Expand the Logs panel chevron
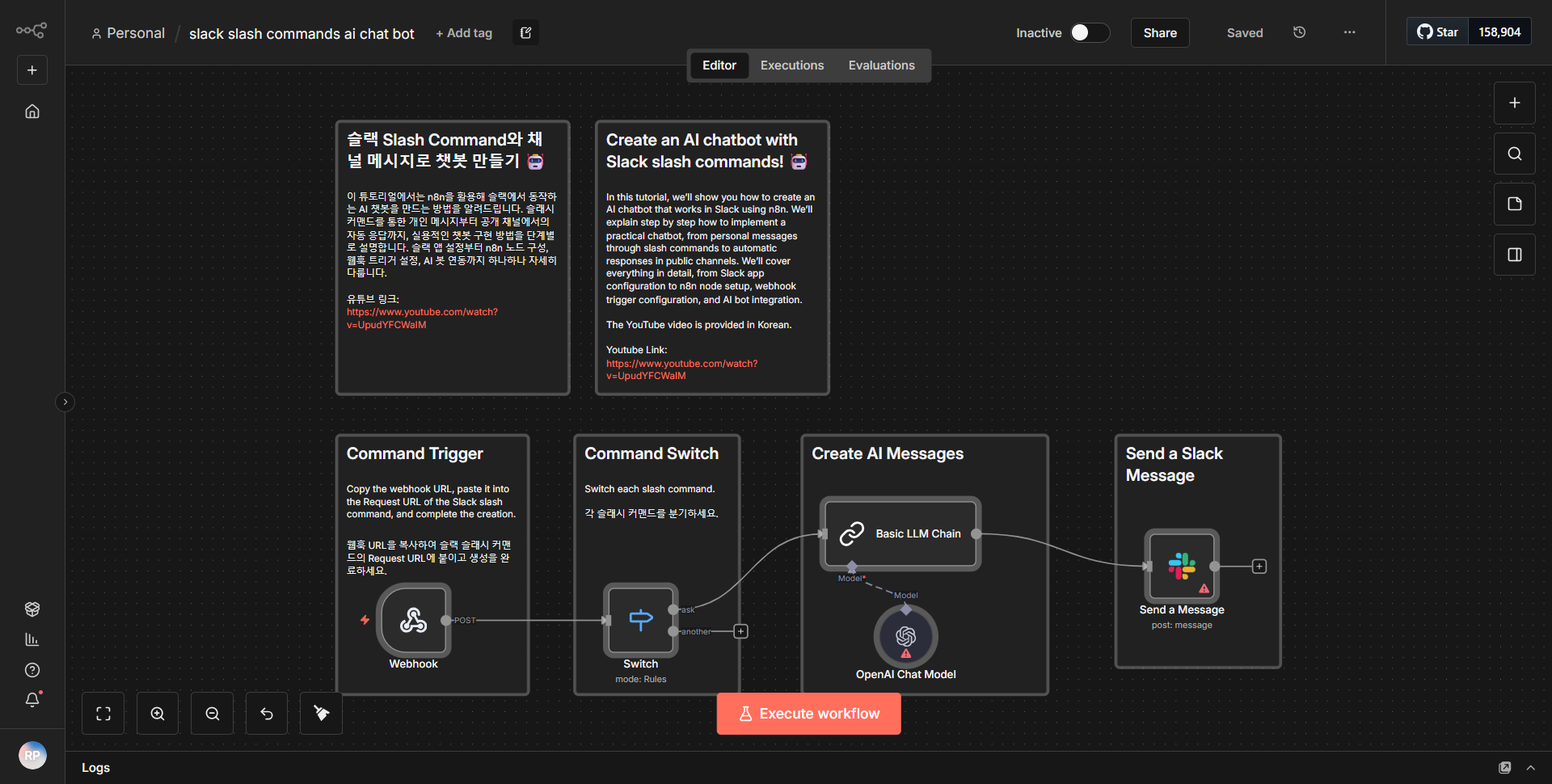The height and width of the screenshot is (784, 1552). point(1530,768)
